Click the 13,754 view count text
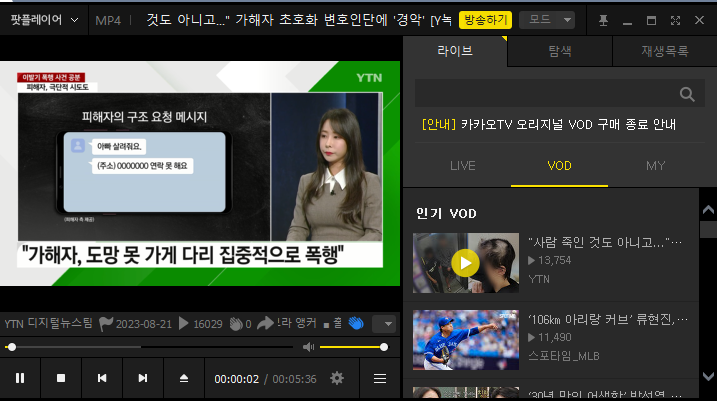Image resolution: width=717 pixels, height=401 pixels. tap(554, 260)
